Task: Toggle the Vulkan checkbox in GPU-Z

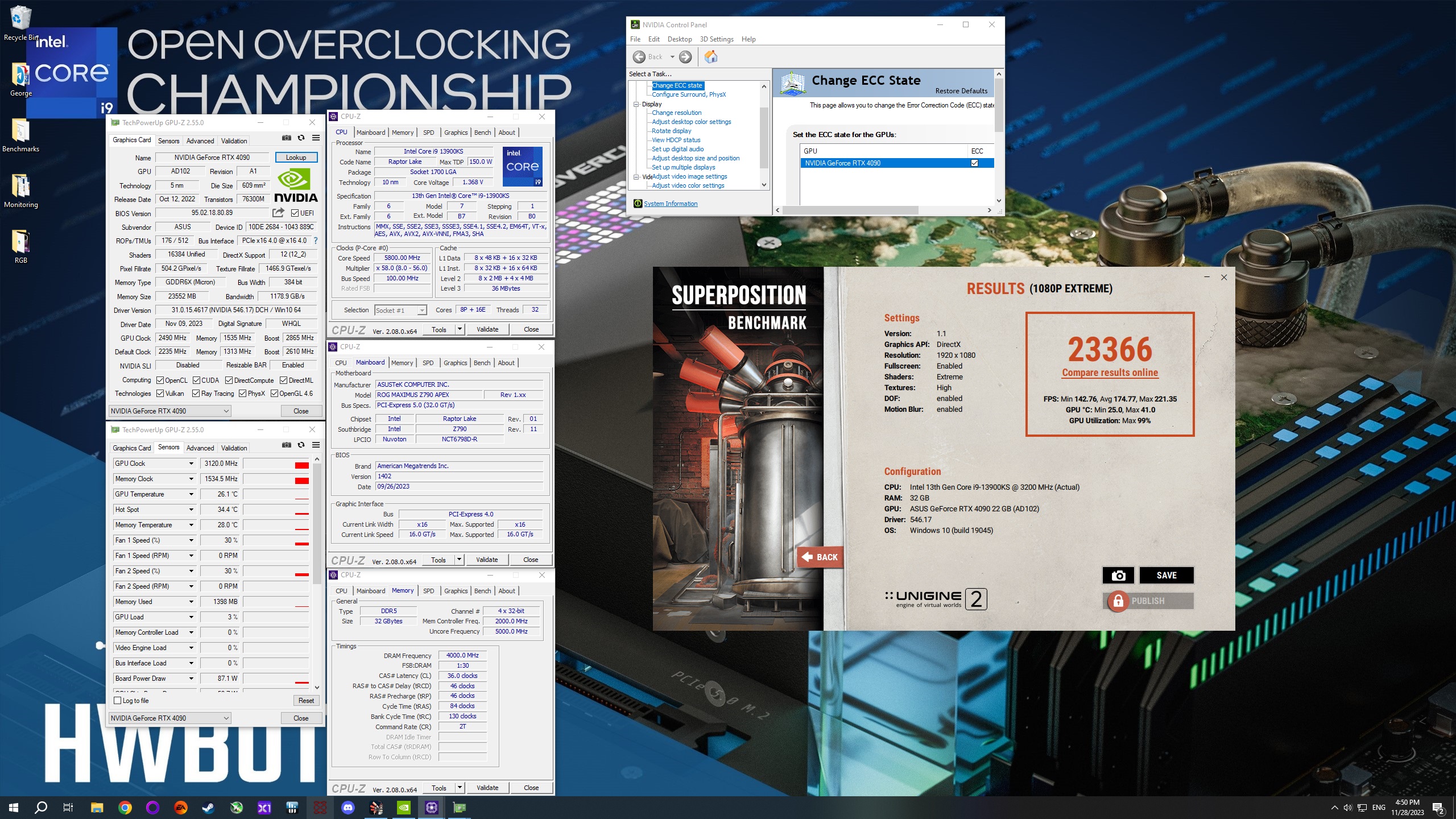Action: pos(160,394)
